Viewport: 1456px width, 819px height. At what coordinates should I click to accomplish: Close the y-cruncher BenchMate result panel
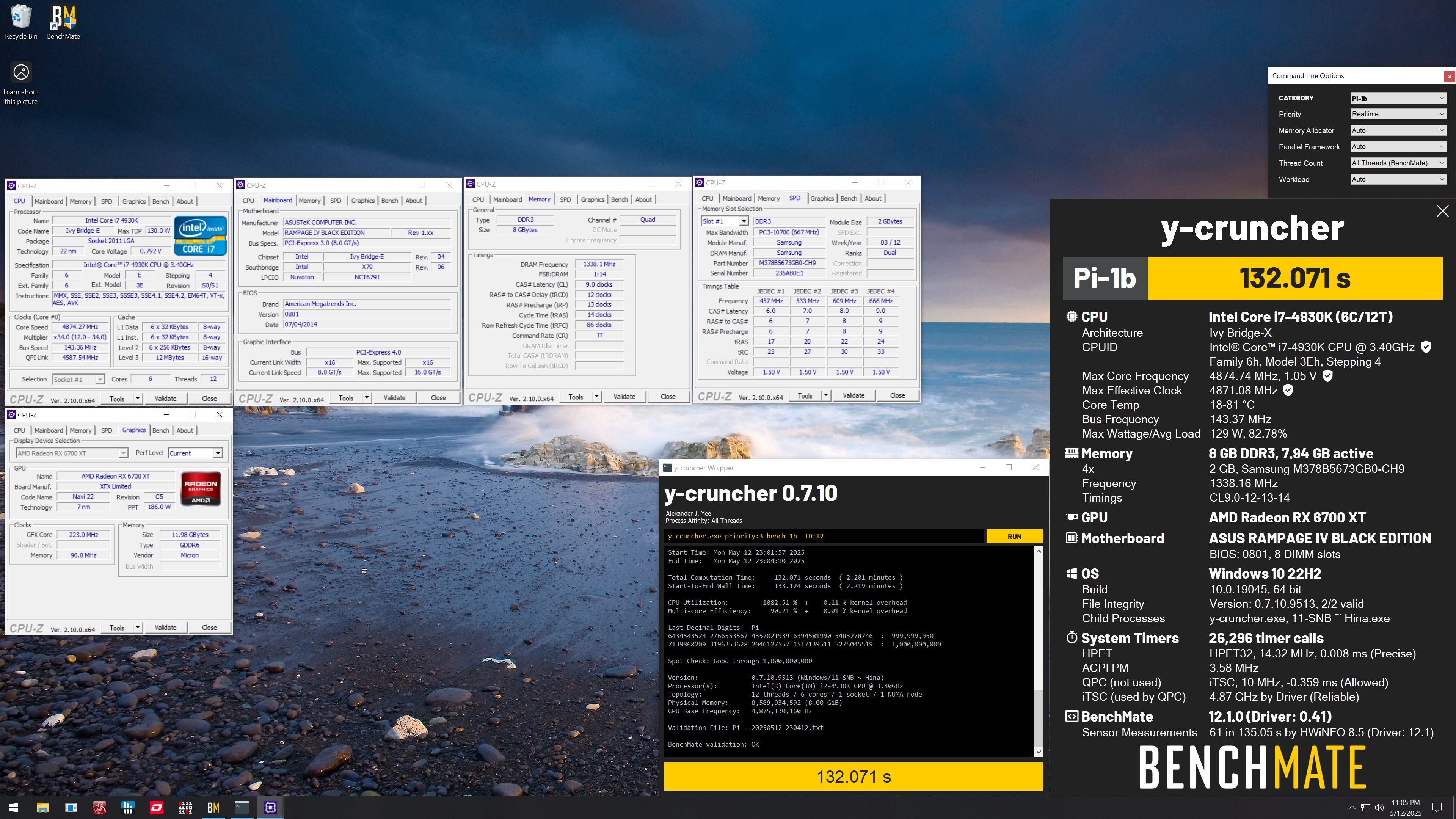tap(1442, 212)
